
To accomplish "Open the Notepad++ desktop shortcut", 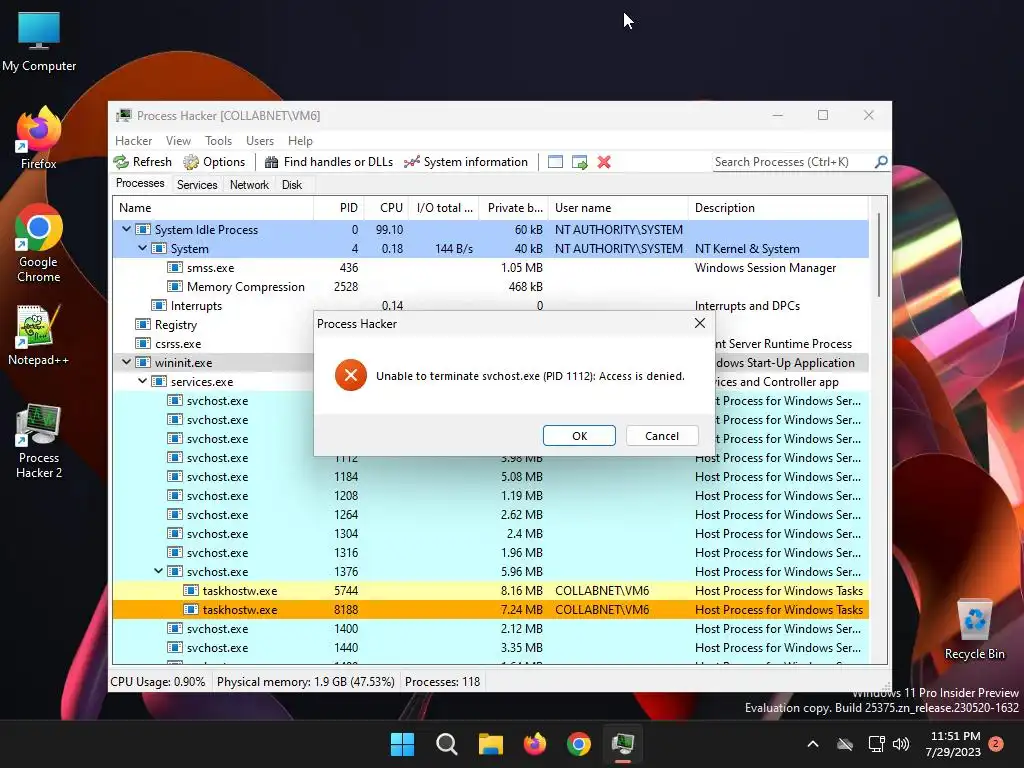I will pos(39,334).
